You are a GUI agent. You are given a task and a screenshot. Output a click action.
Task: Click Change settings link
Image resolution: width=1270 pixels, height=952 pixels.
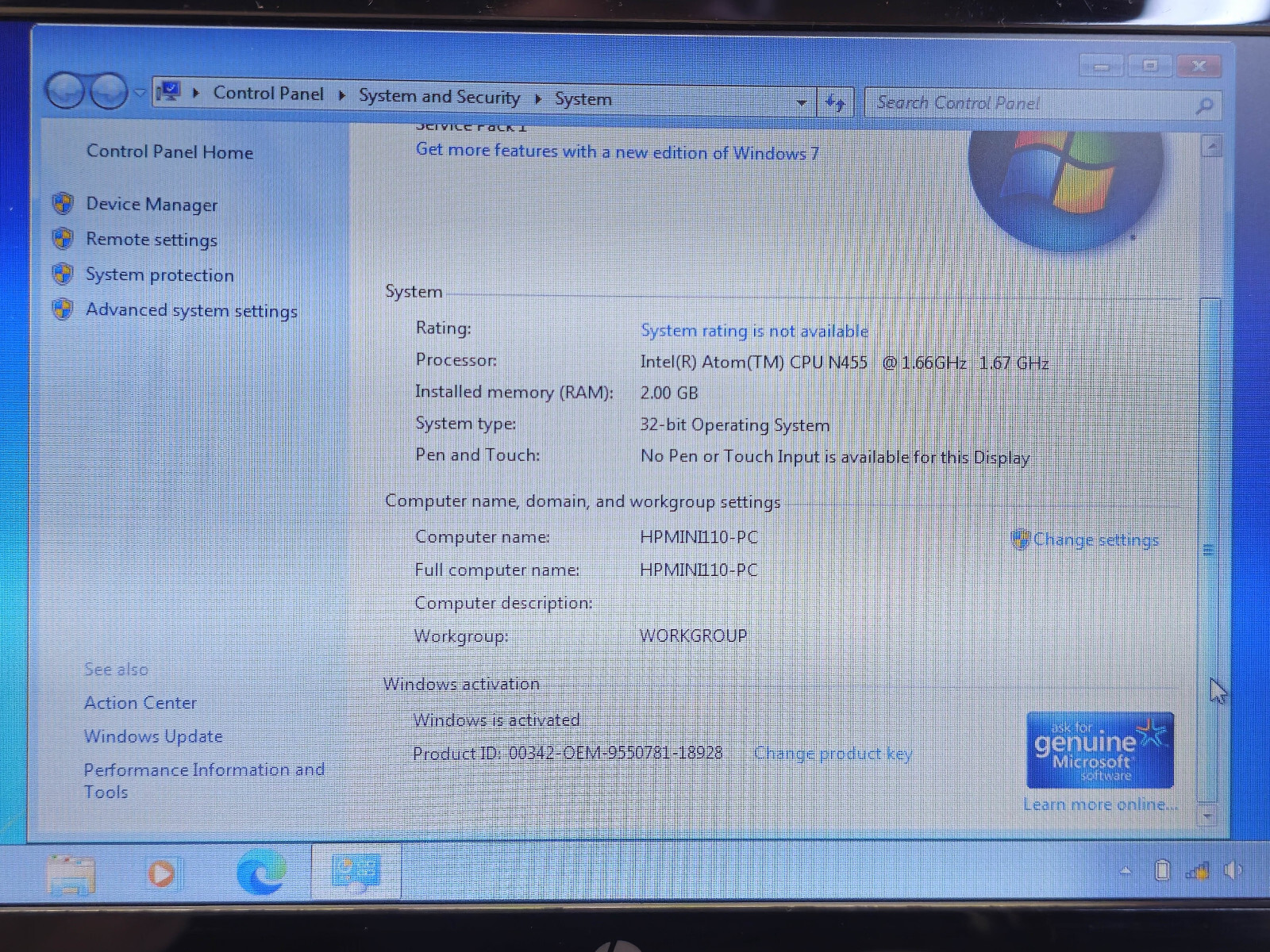pyautogui.click(x=1095, y=540)
